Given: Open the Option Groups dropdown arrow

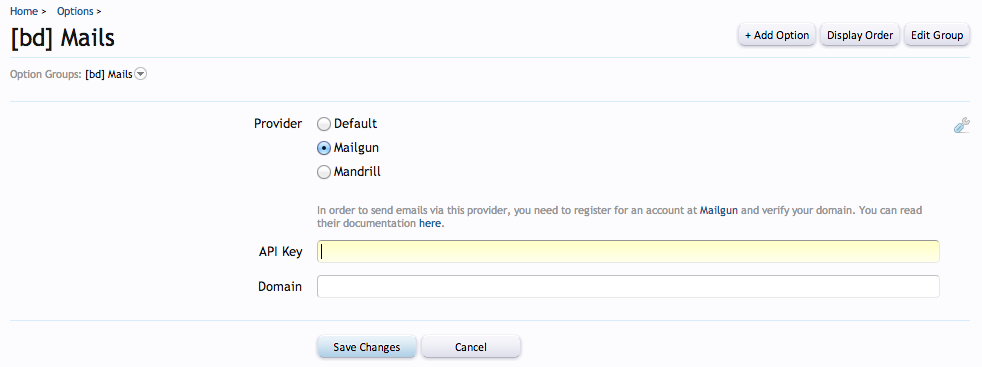Looking at the screenshot, I should [x=141, y=74].
